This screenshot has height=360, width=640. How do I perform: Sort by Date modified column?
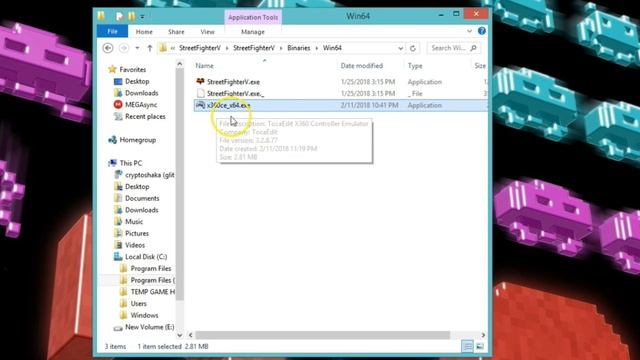point(362,66)
